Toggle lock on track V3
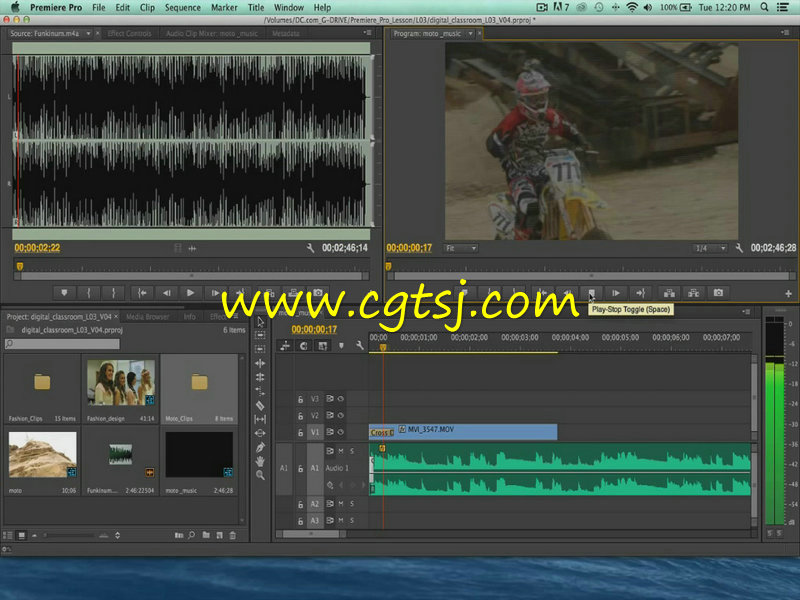Image resolution: width=800 pixels, height=600 pixels. 301,399
